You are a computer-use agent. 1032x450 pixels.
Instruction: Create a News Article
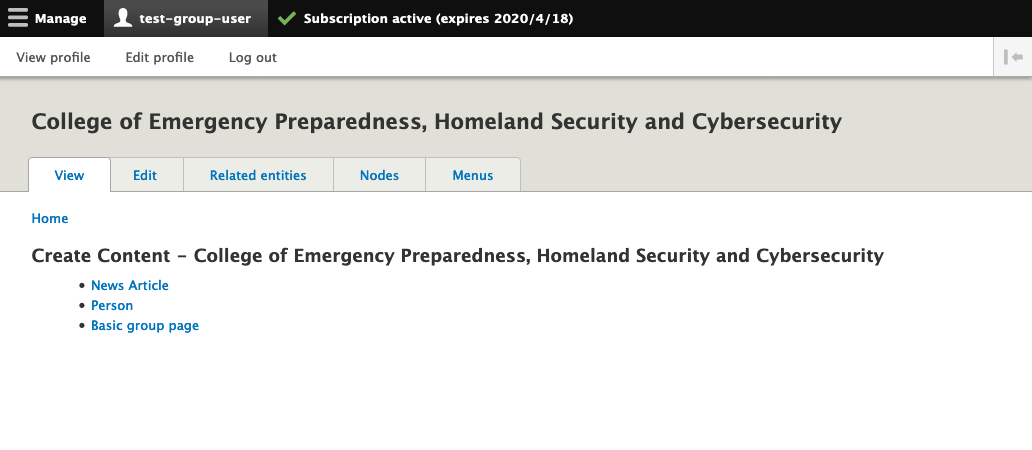pyautogui.click(x=130, y=285)
